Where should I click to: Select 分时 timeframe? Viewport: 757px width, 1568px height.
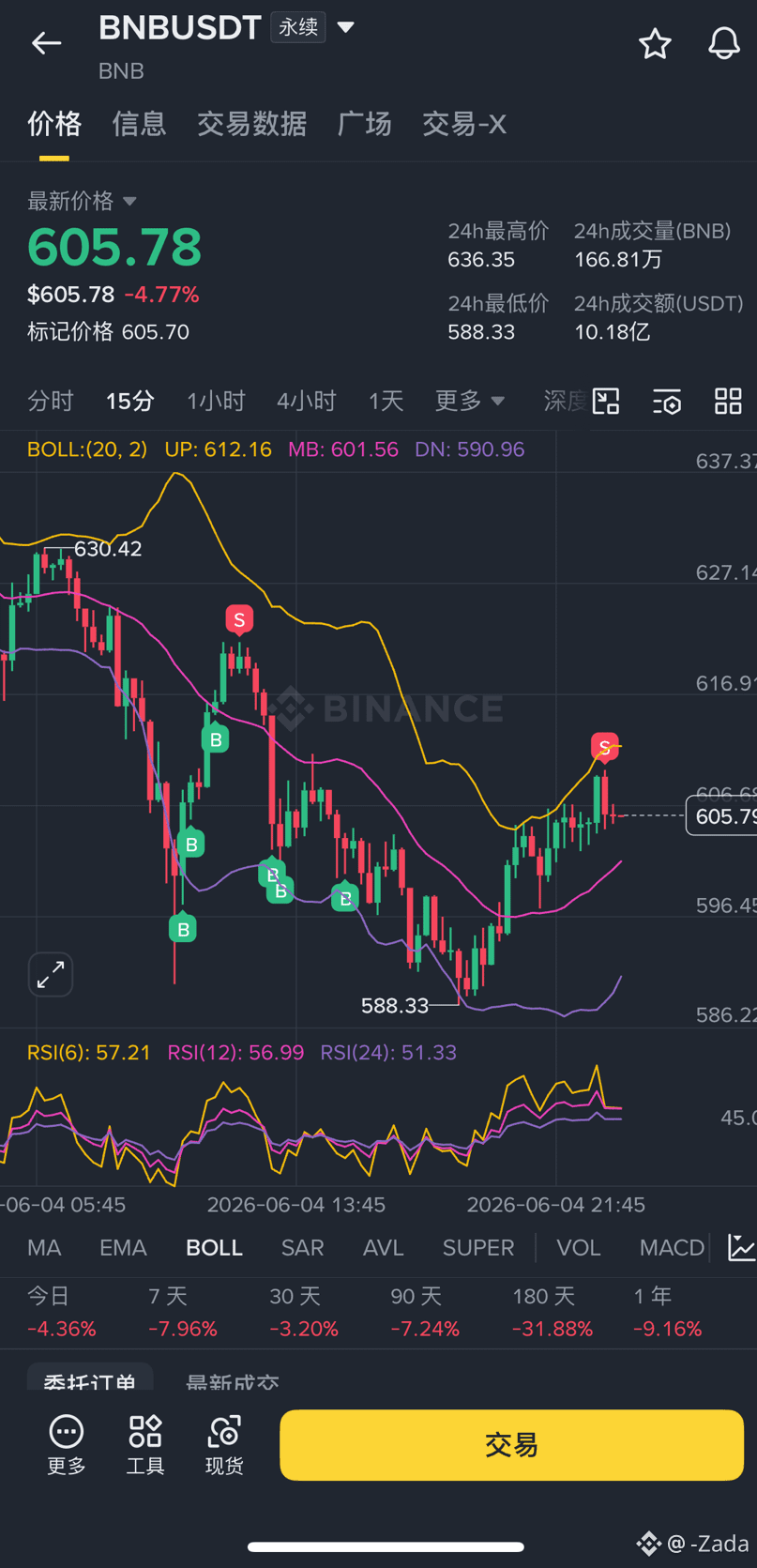[x=51, y=401]
